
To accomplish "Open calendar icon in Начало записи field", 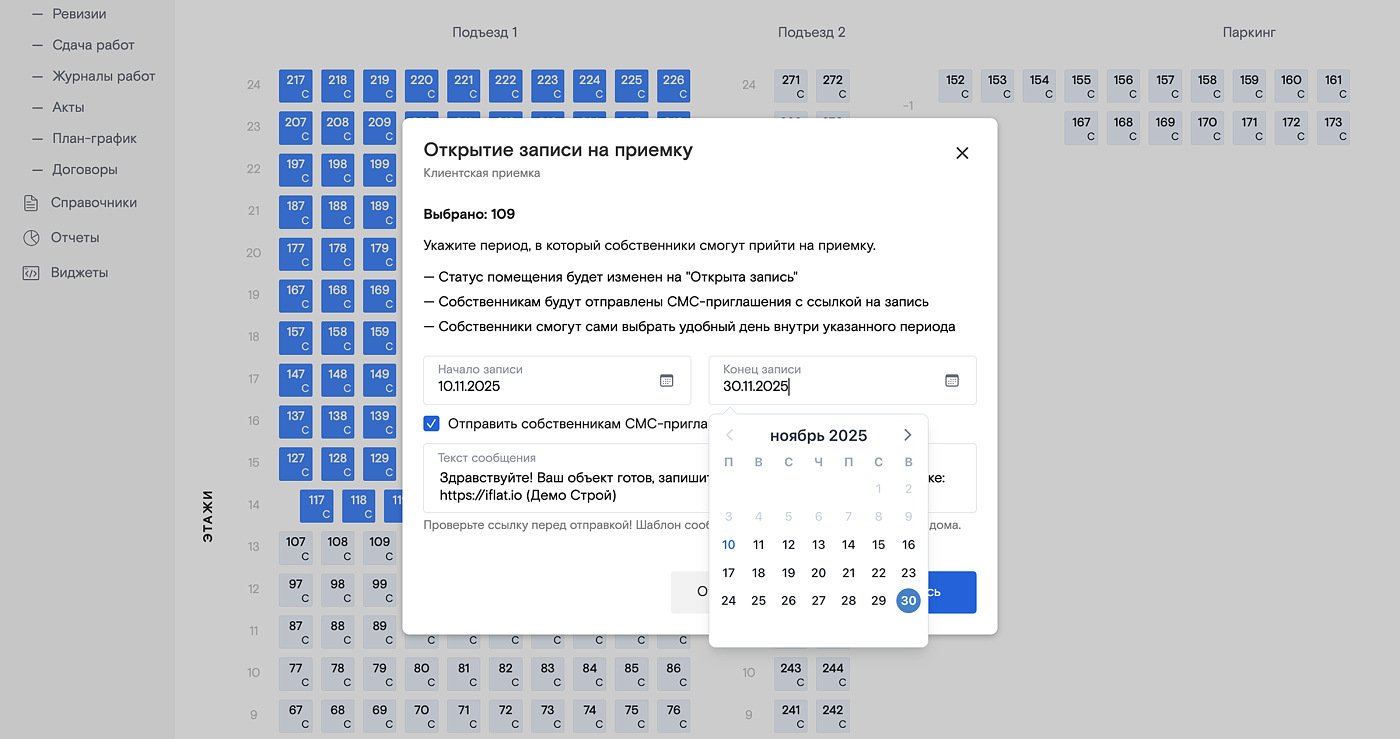I will point(667,381).
